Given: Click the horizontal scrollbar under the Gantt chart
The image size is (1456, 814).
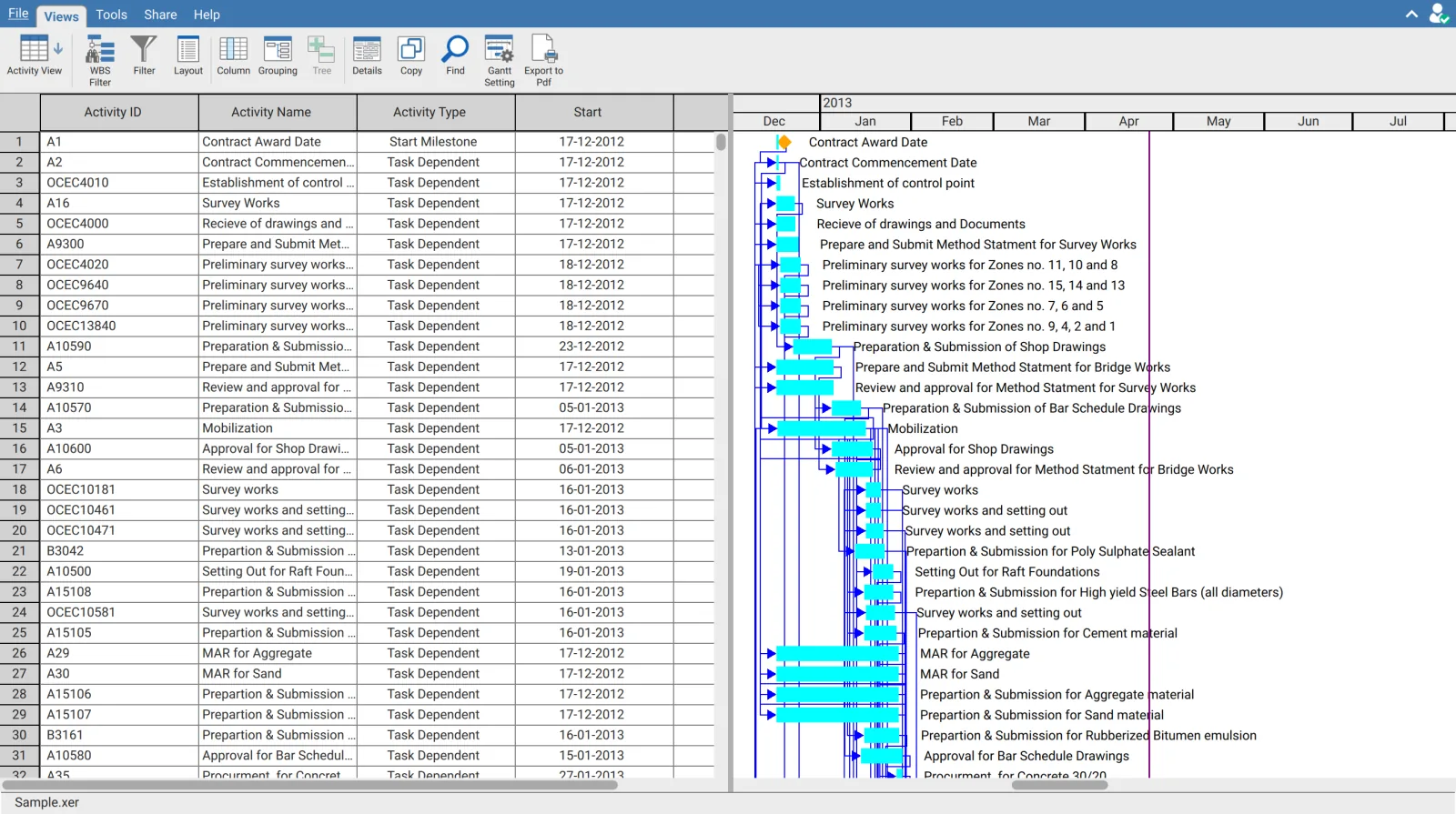Looking at the screenshot, I should 1059,785.
